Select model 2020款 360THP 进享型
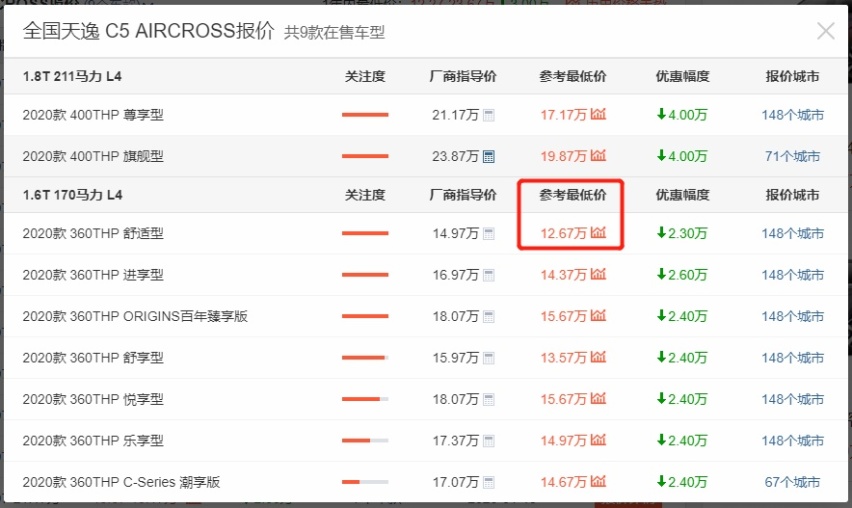This screenshot has width=852, height=508. coord(93,275)
